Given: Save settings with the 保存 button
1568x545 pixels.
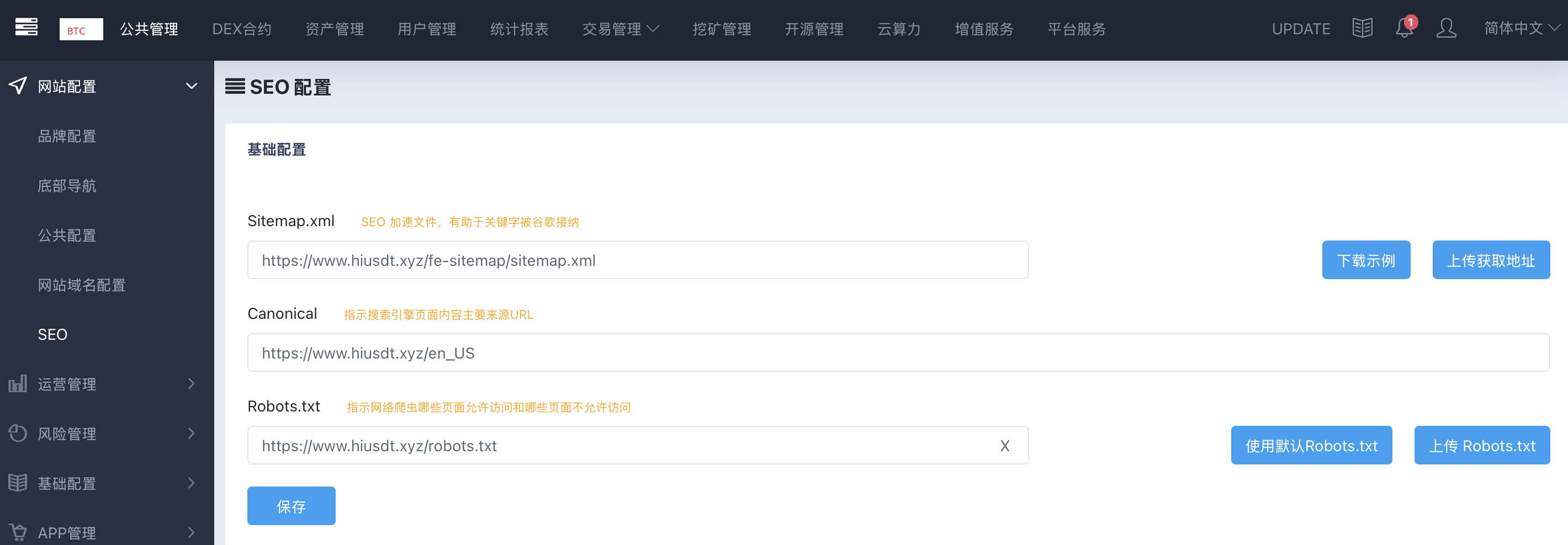Looking at the screenshot, I should click(x=291, y=505).
